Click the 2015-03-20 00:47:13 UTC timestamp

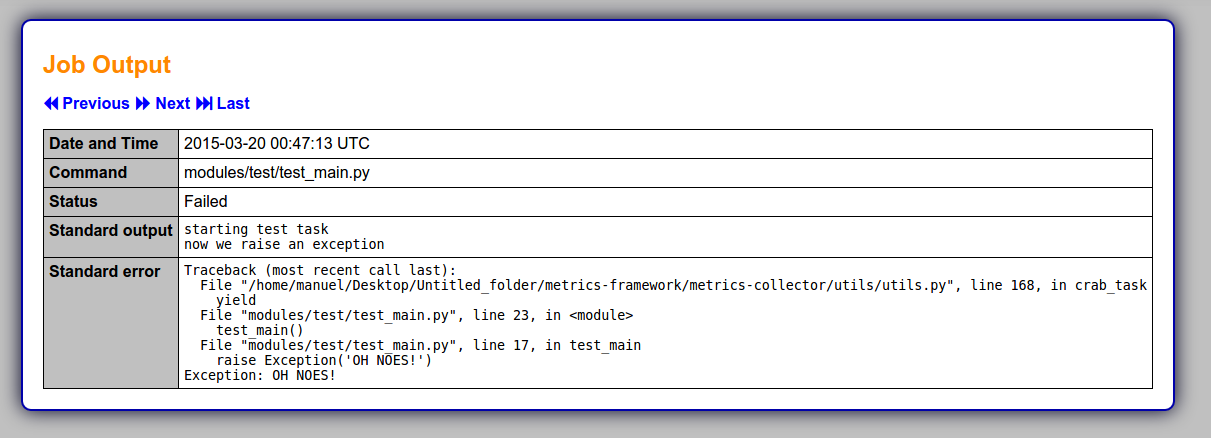tap(277, 144)
